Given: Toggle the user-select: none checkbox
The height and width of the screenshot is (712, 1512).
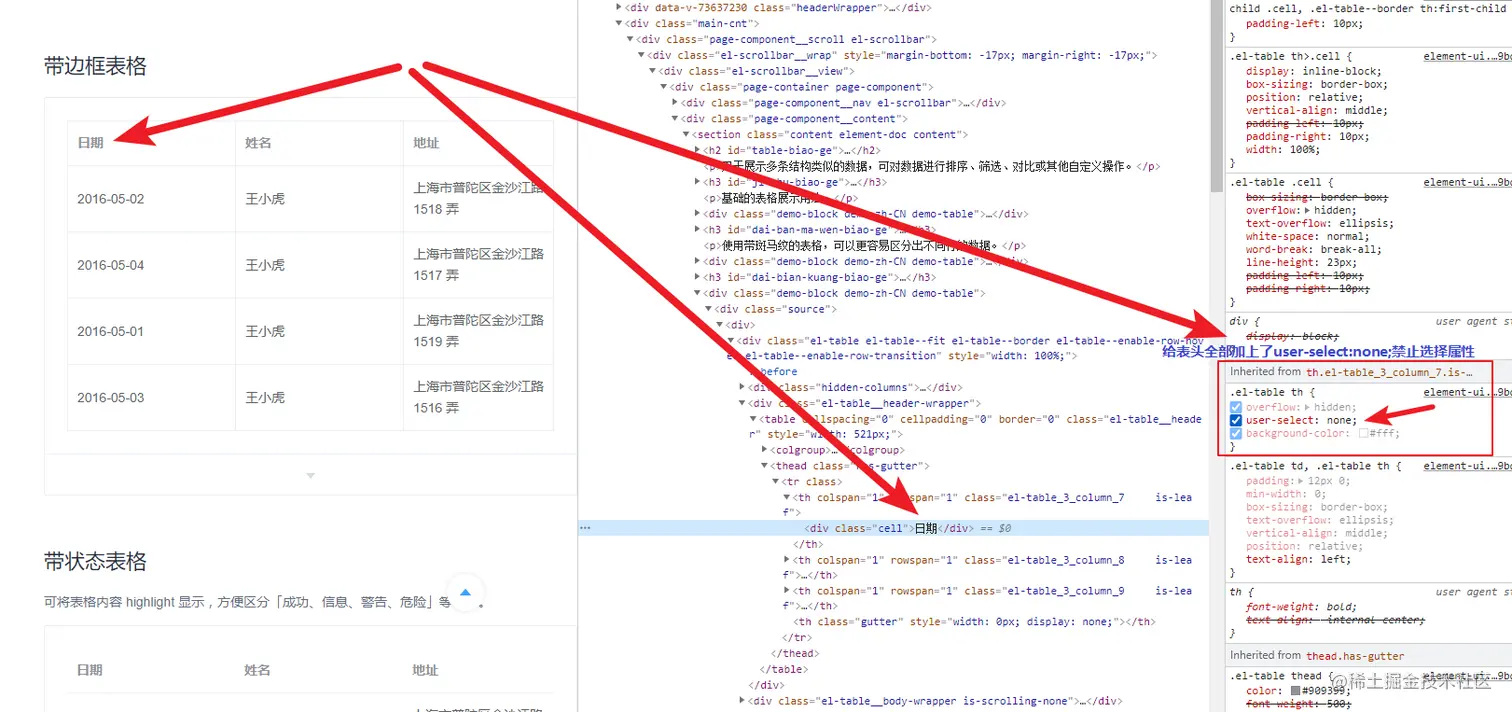Looking at the screenshot, I should tap(1237, 421).
